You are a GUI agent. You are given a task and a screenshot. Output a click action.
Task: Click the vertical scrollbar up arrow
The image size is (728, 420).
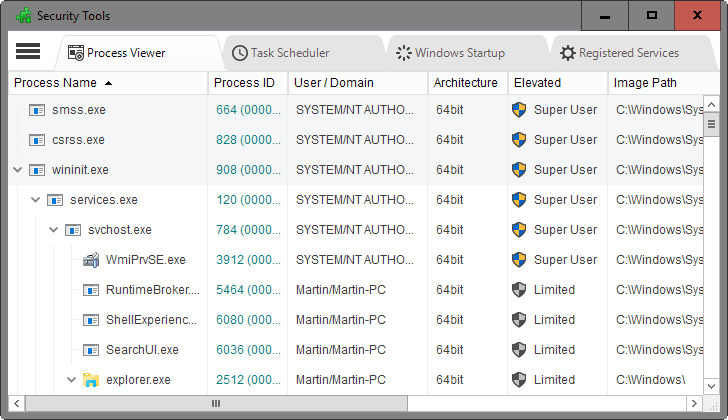711,104
